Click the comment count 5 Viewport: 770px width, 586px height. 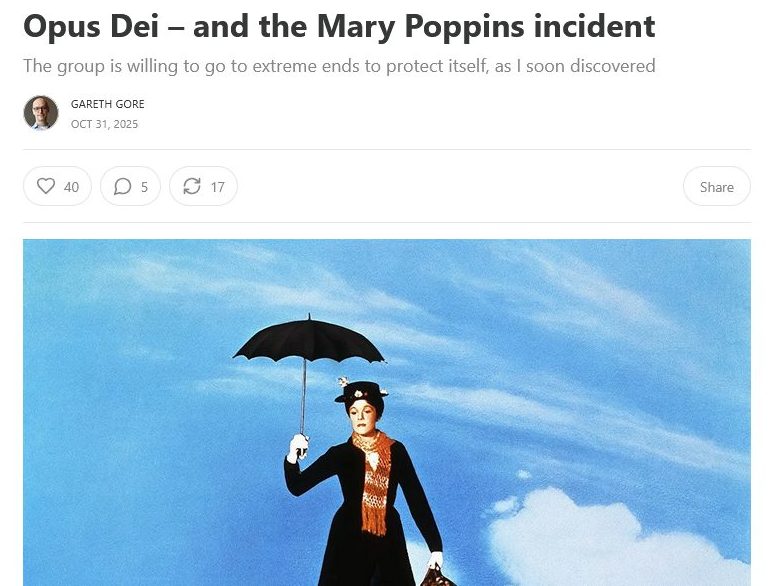click(x=144, y=187)
